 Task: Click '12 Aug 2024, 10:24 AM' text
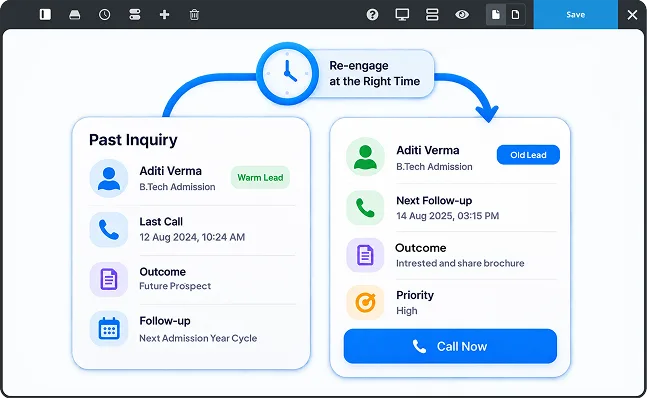click(x=192, y=237)
